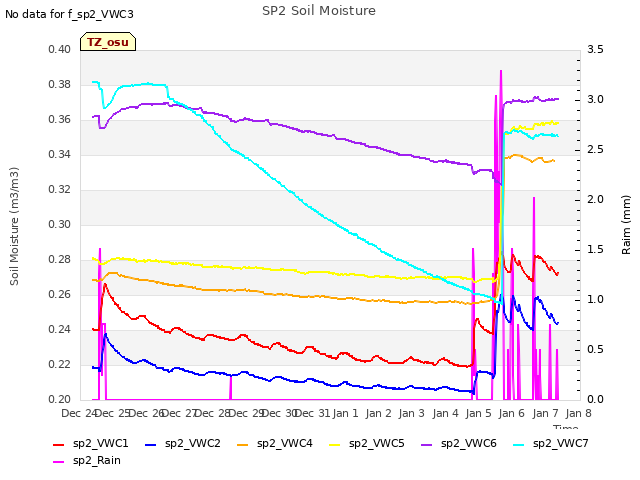Click the Jan 2 date tick label
The image size is (640, 480).
(378, 414)
